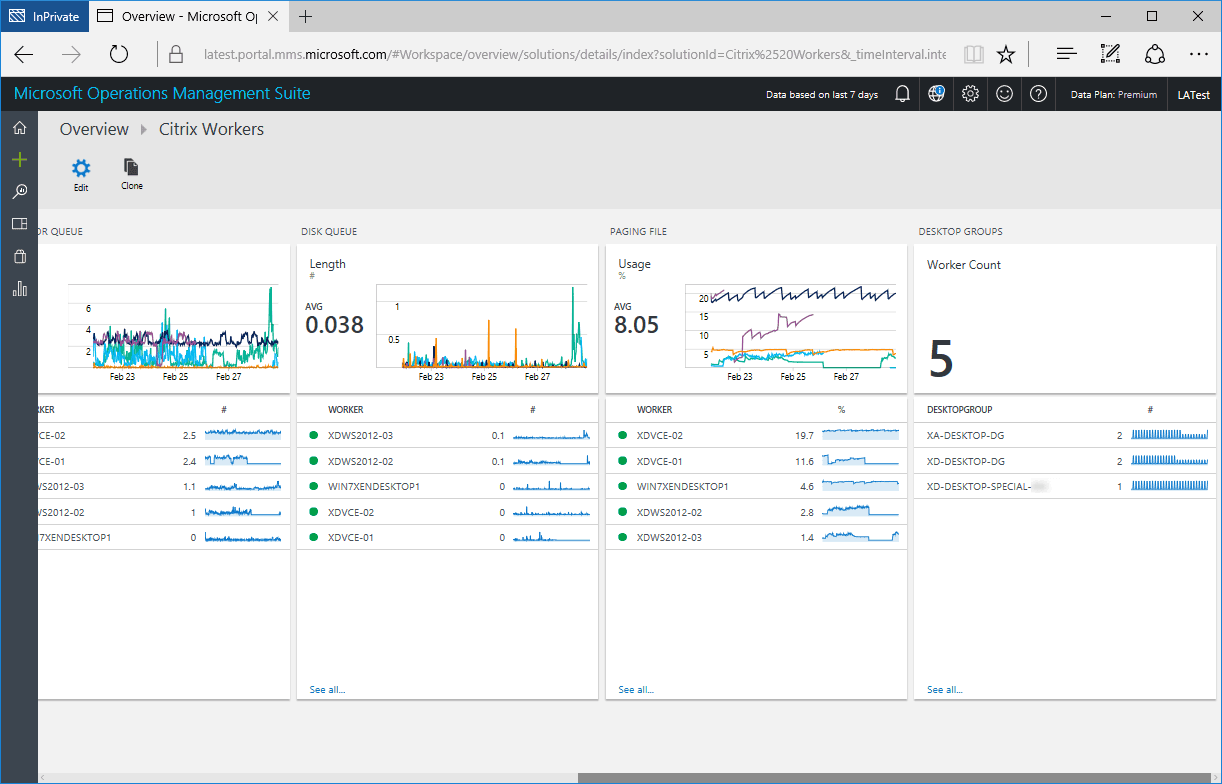Toggle reading view book icon
The image size is (1222, 784).
(973, 55)
